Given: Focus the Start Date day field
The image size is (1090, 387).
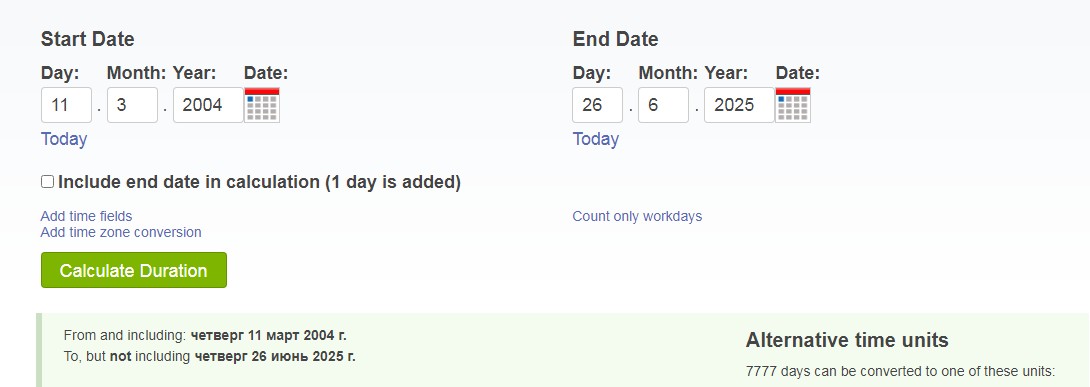Looking at the screenshot, I should click(x=67, y=105).
